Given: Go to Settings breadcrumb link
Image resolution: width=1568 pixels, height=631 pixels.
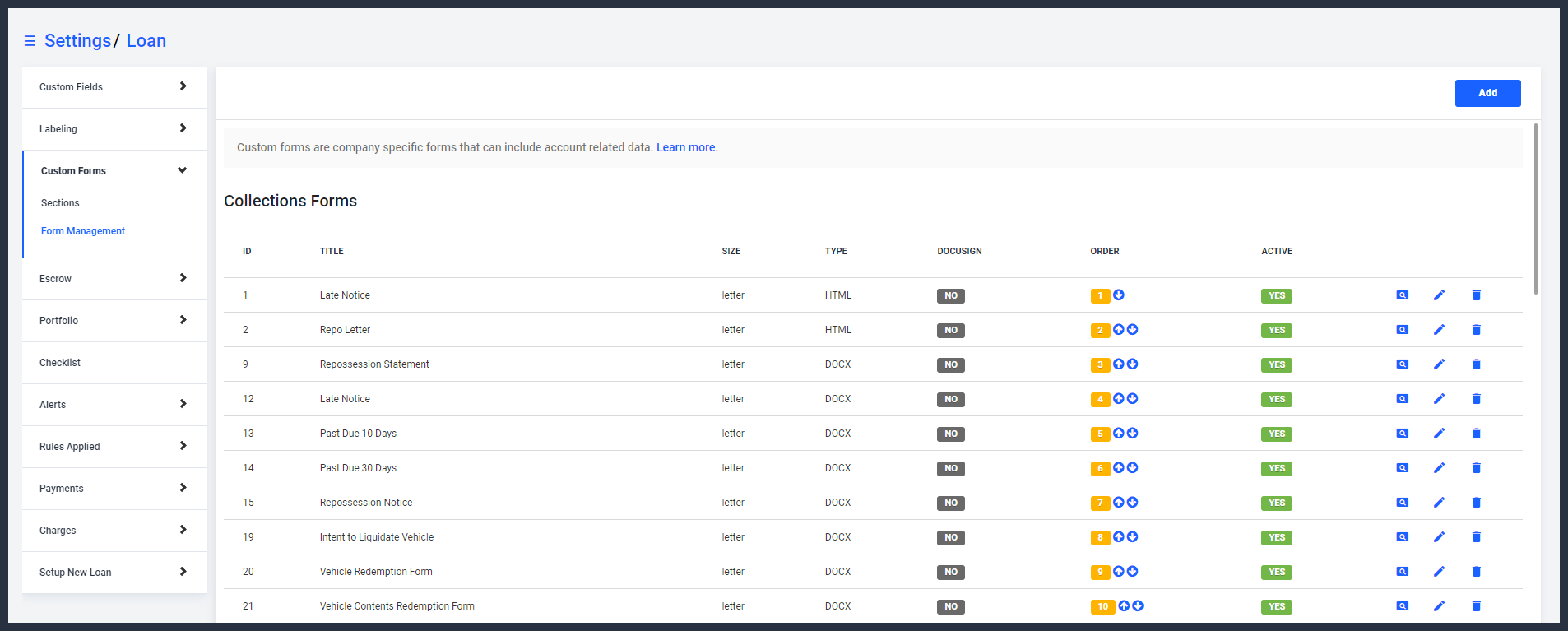Looking at the screenshot, I should click(77, 40).
